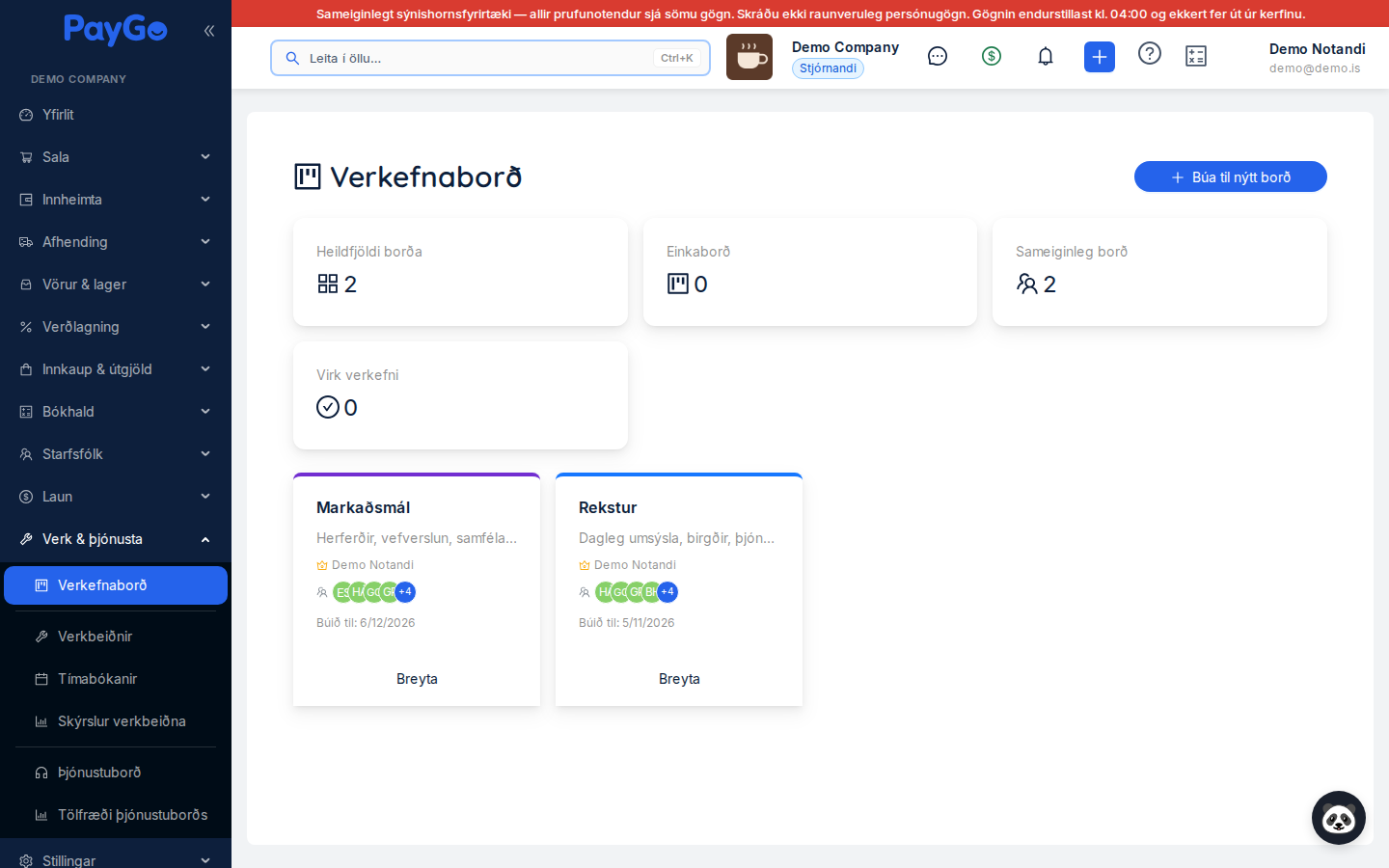Click the Stjórnandi role badge
Viewport: 1389px width, 868px height.
click(828, 68)
